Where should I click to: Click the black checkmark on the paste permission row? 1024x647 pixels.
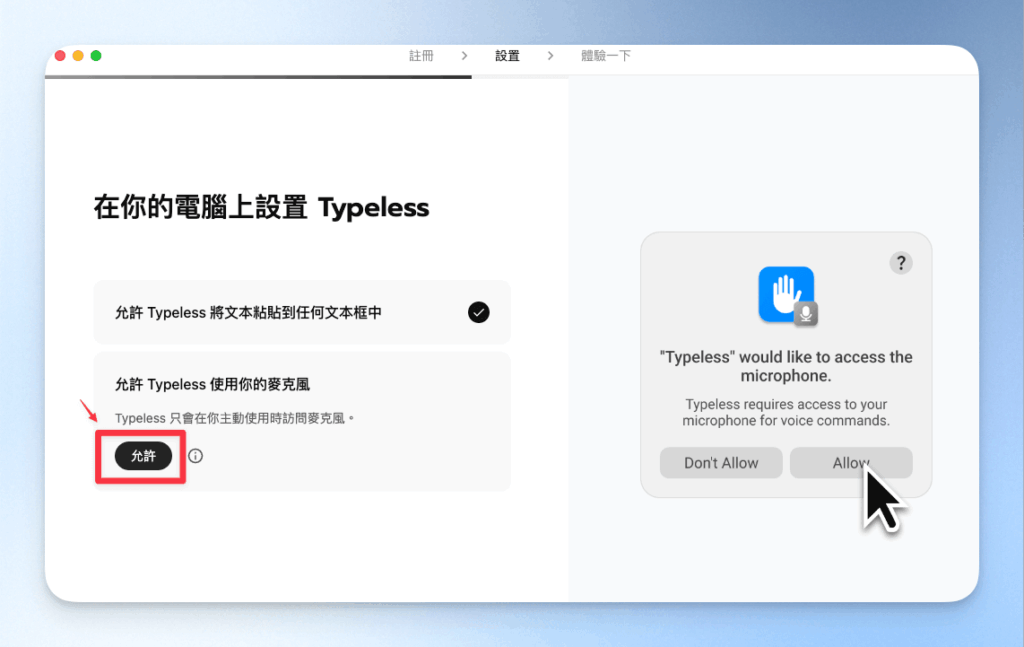click(x=478, y=312)
